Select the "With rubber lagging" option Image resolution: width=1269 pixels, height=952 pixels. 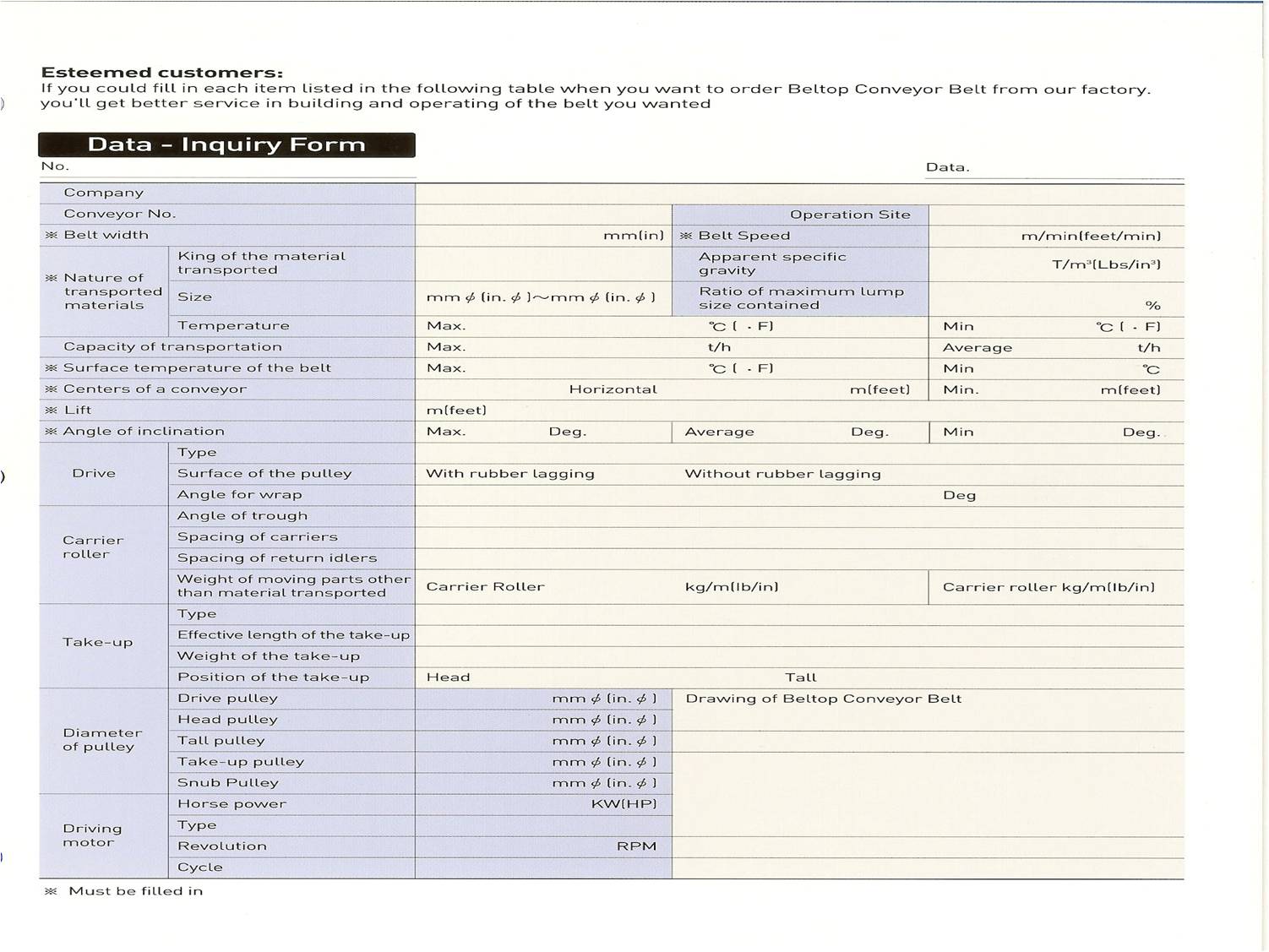tap(509, 474)
